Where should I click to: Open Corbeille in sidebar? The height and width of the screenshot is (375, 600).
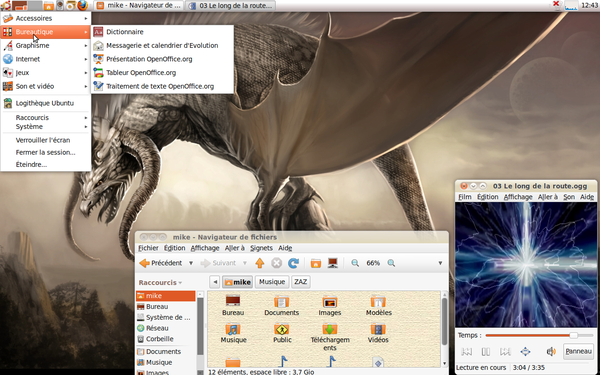click(166, 339)
